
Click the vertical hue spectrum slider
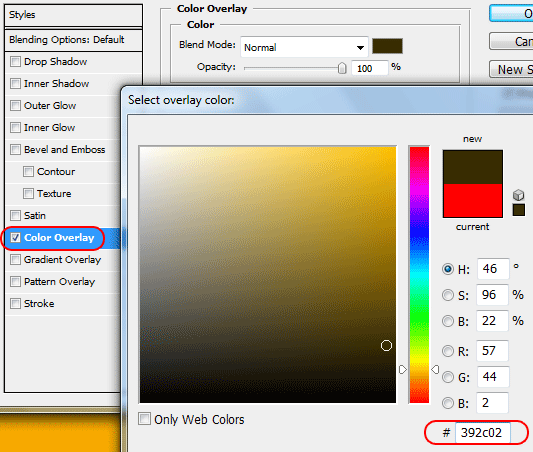point(419,275)
